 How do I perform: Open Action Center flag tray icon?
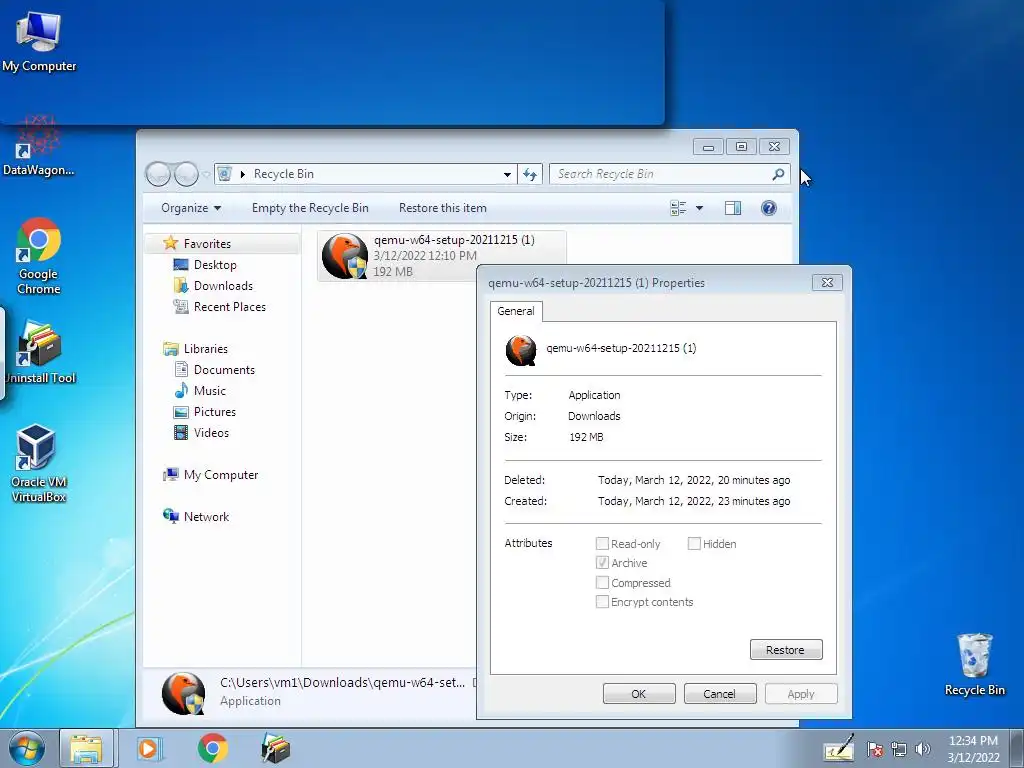point(875,750)
